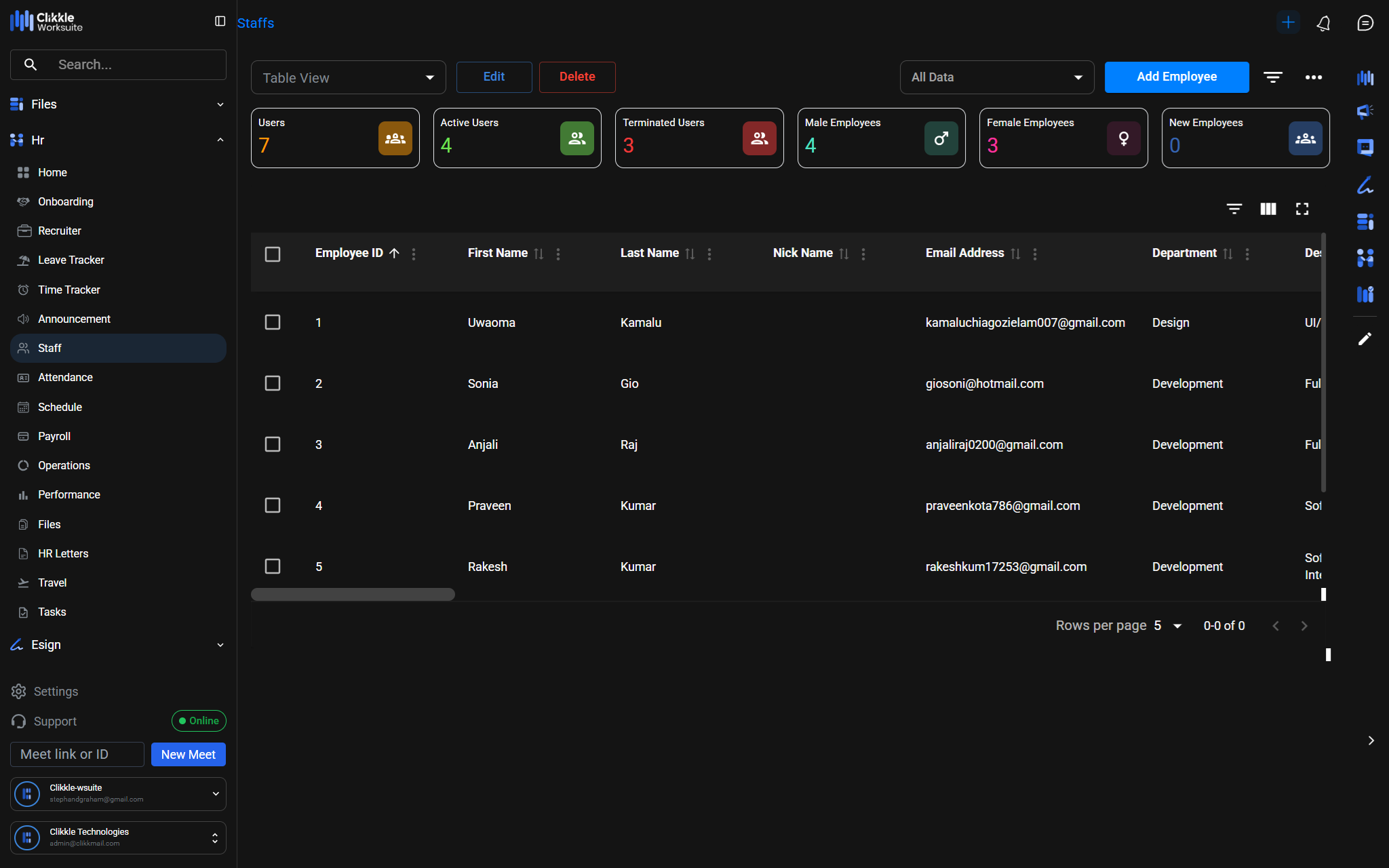Screen dimensions: 1389x868
Task: Collapse the sidebar panel toggle icon
Action: coord(220,22)
